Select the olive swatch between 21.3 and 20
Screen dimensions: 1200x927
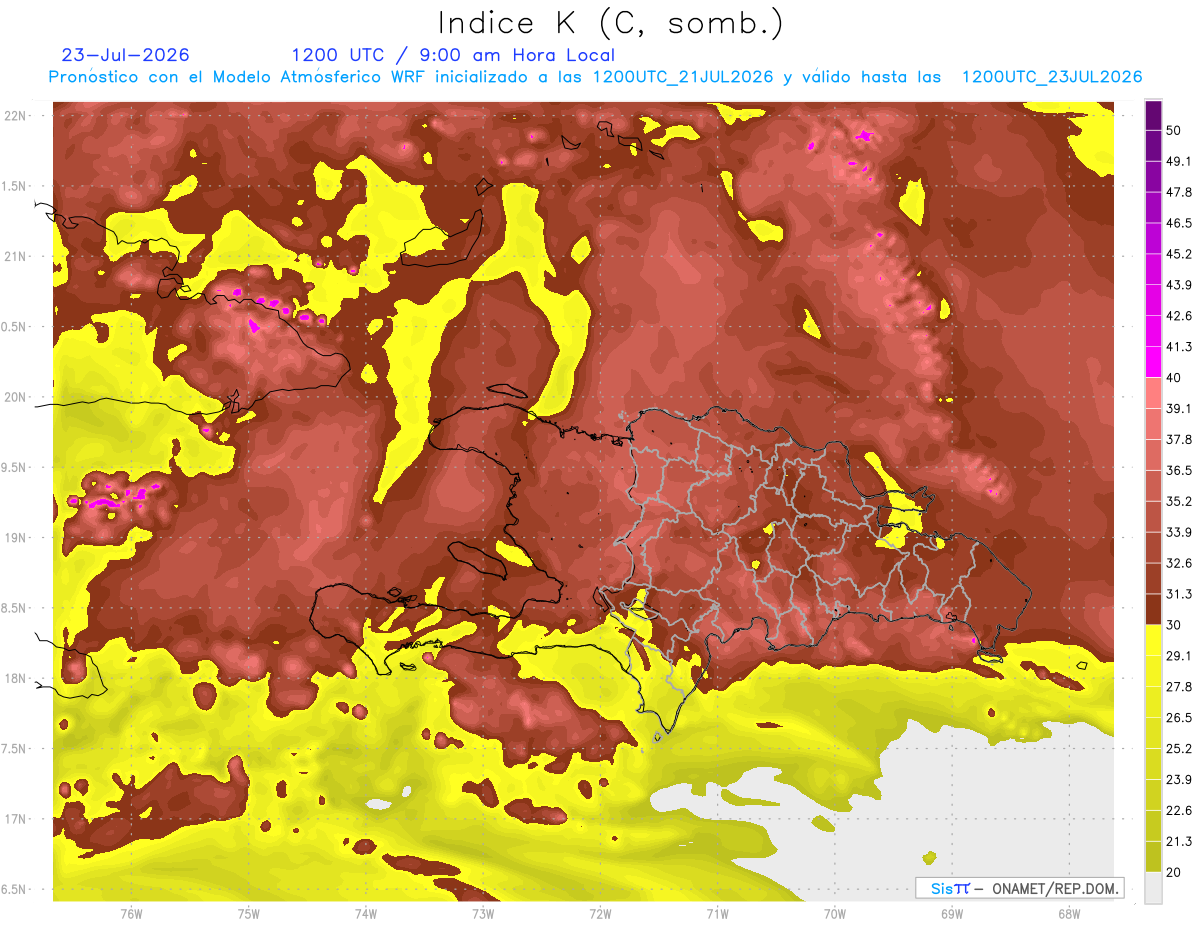1154,856
